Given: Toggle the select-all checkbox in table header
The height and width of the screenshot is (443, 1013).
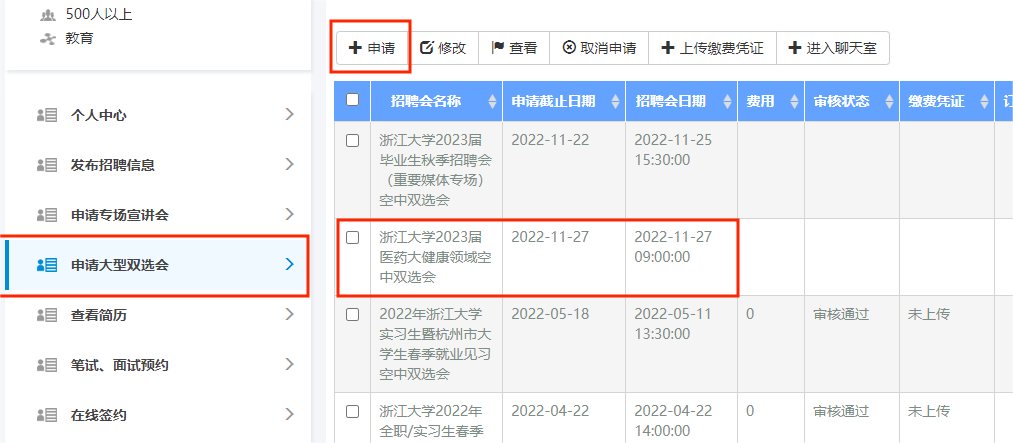Looking at the screenshot, I should point(352,100).
